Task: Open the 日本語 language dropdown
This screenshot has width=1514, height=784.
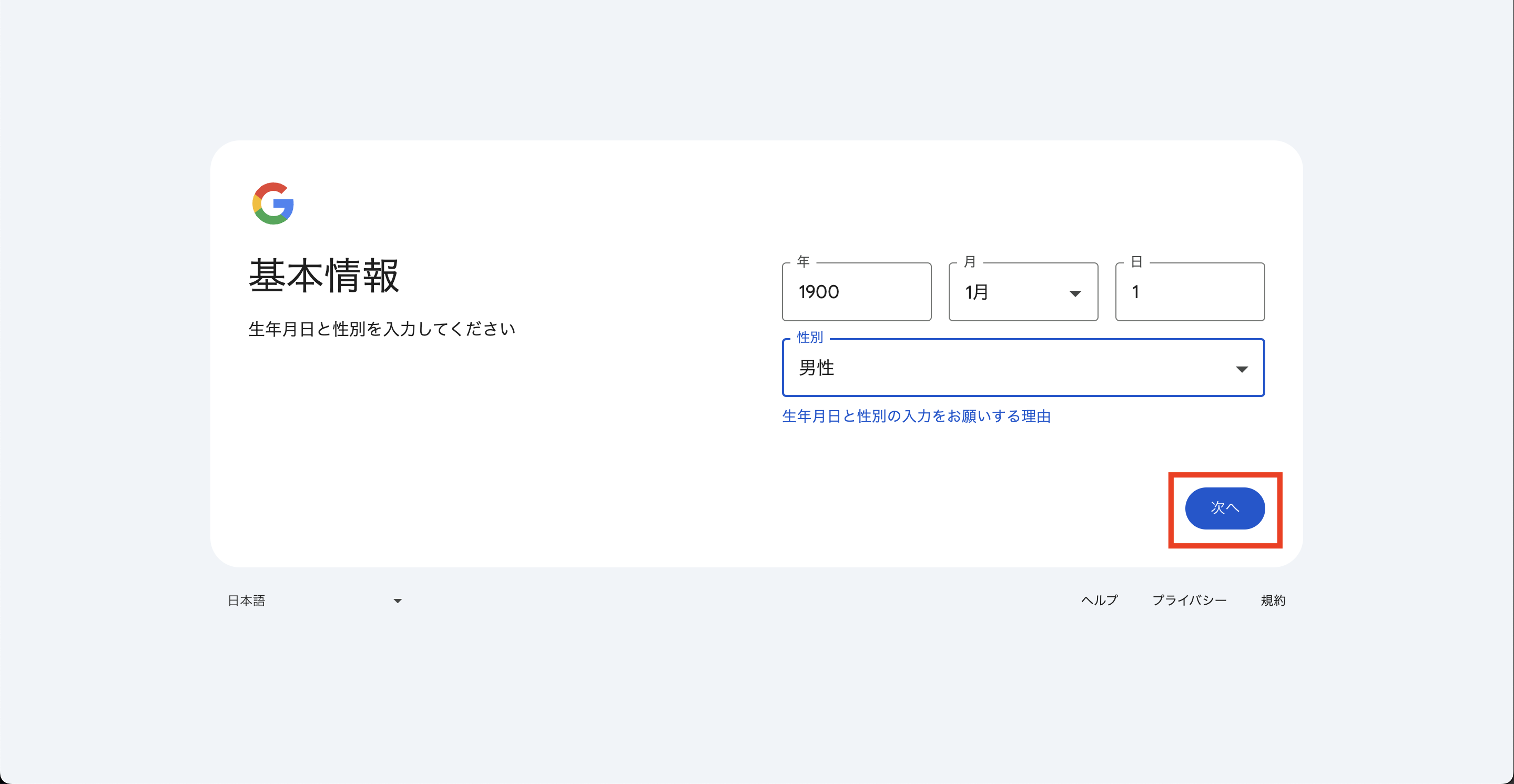Action: (314, 600)
